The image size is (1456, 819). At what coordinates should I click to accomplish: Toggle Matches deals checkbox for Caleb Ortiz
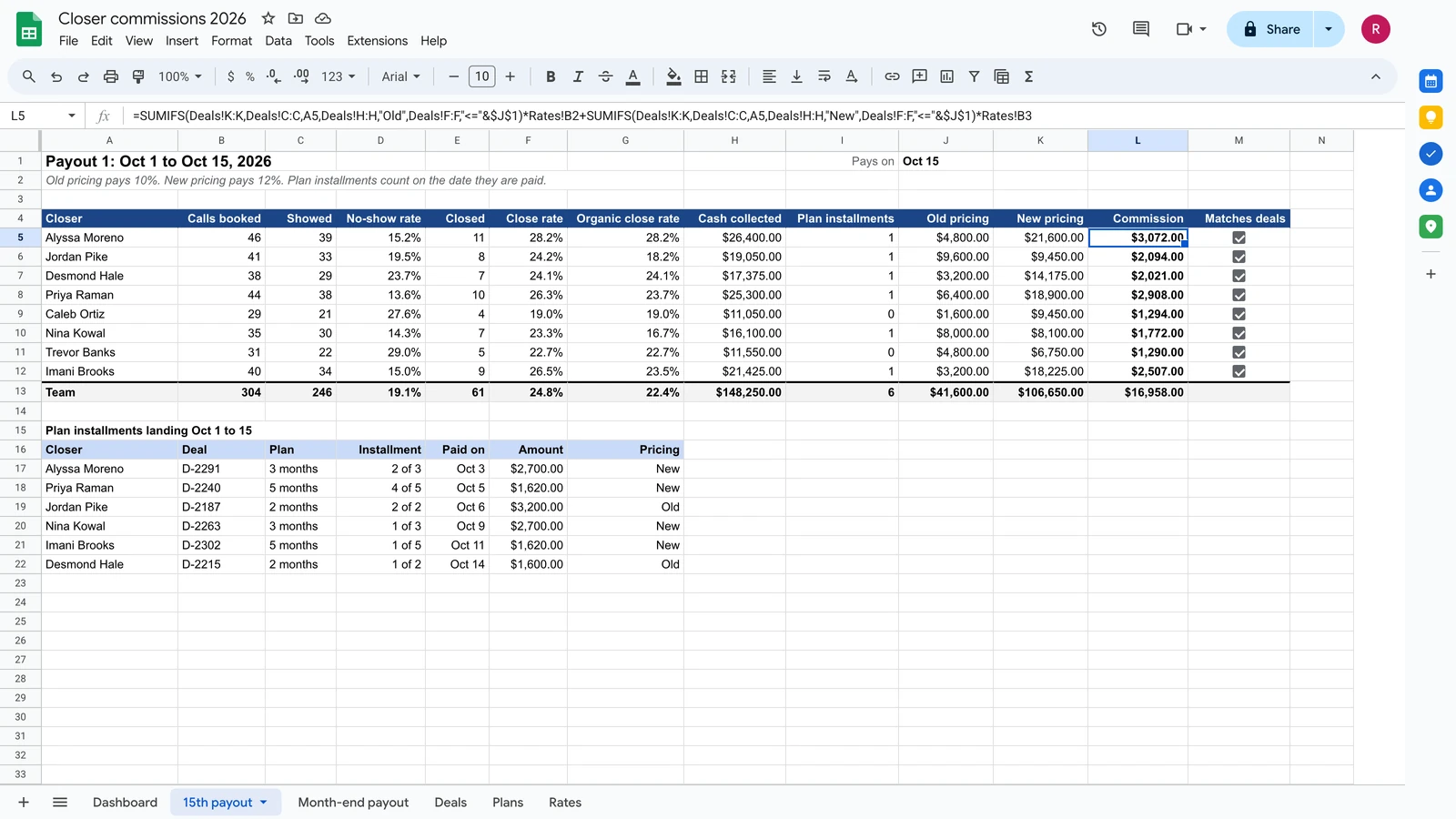(x=1239, y=314)
